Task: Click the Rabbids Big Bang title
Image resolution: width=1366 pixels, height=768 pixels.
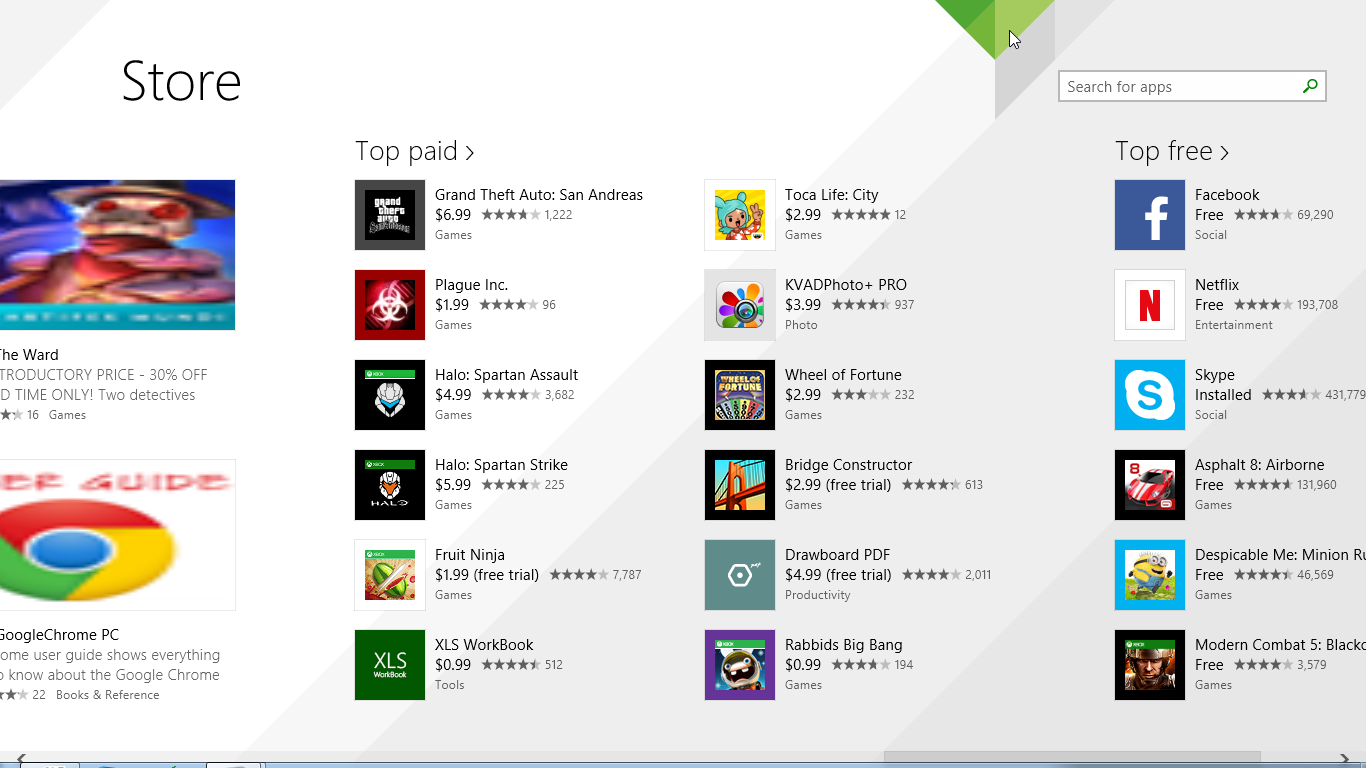Action: coord(844,645)
